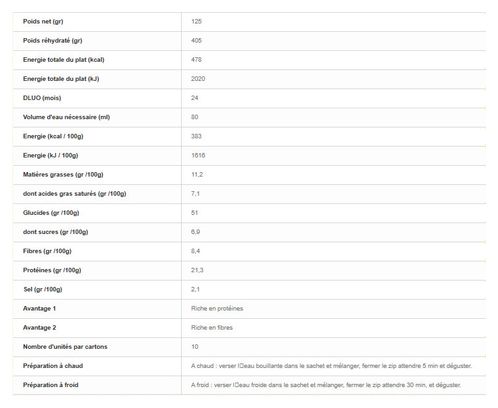Click the 'Sel (gr /100g)' label
498x408 pixels.
(x=43, y=289)
